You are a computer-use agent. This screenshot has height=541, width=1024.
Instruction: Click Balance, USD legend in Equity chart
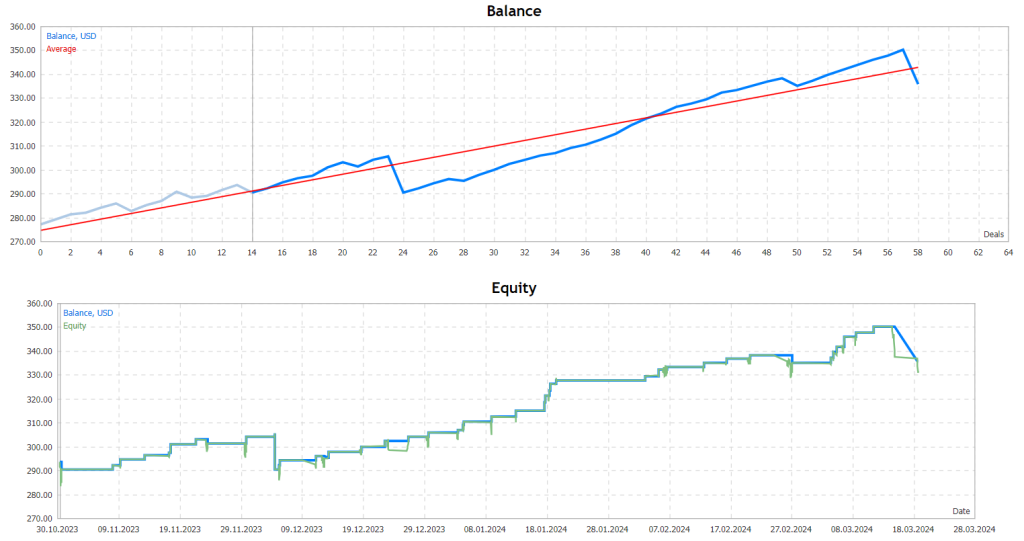pos(88,313)
